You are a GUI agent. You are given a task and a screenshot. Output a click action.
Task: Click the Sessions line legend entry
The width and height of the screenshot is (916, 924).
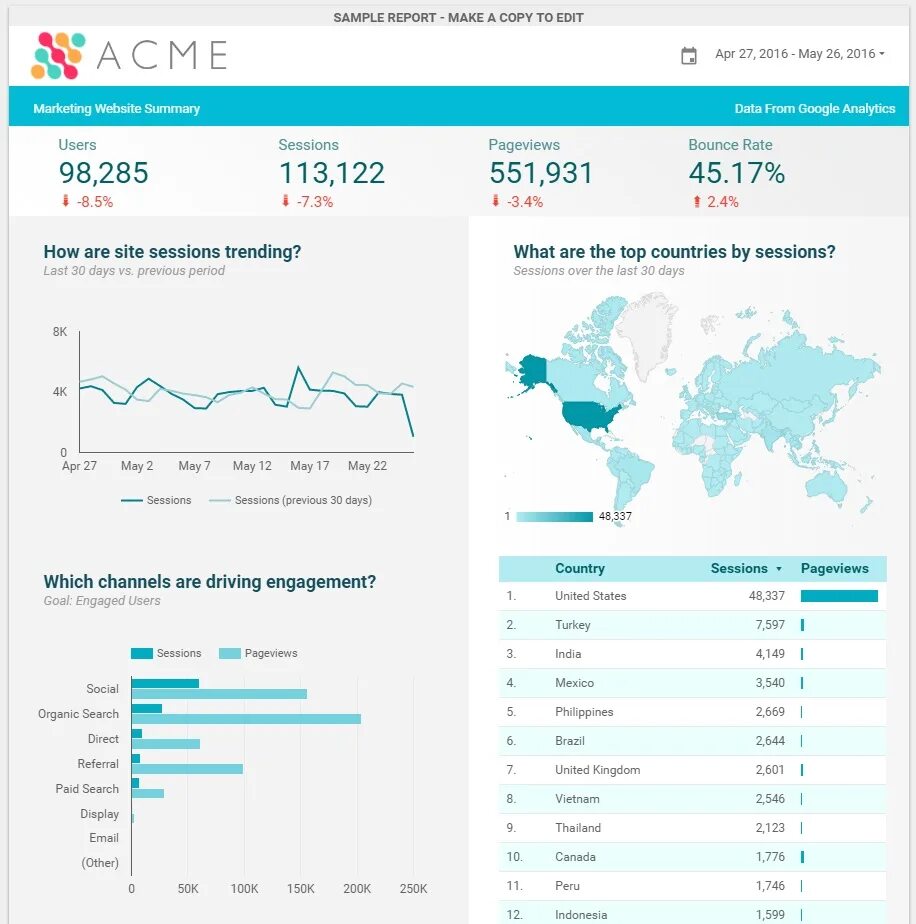click(x=156, y=500)
